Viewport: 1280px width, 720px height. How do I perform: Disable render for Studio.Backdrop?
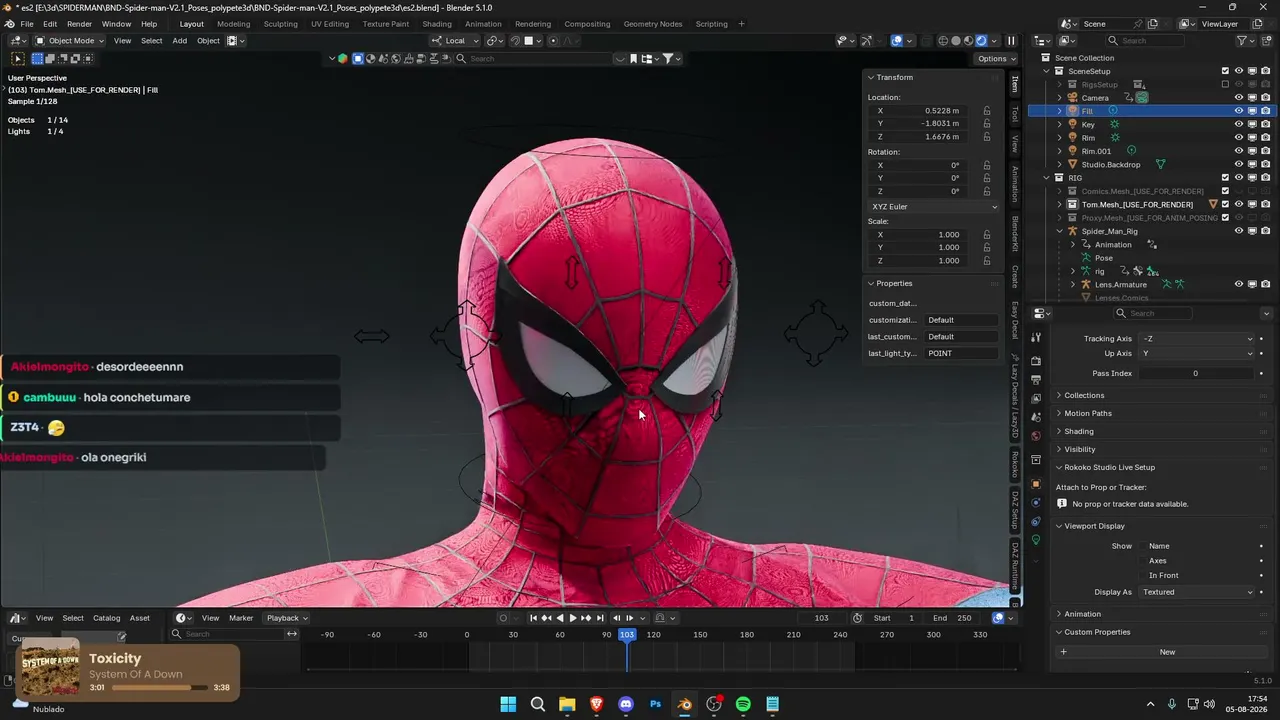[x=1265, y=165]
